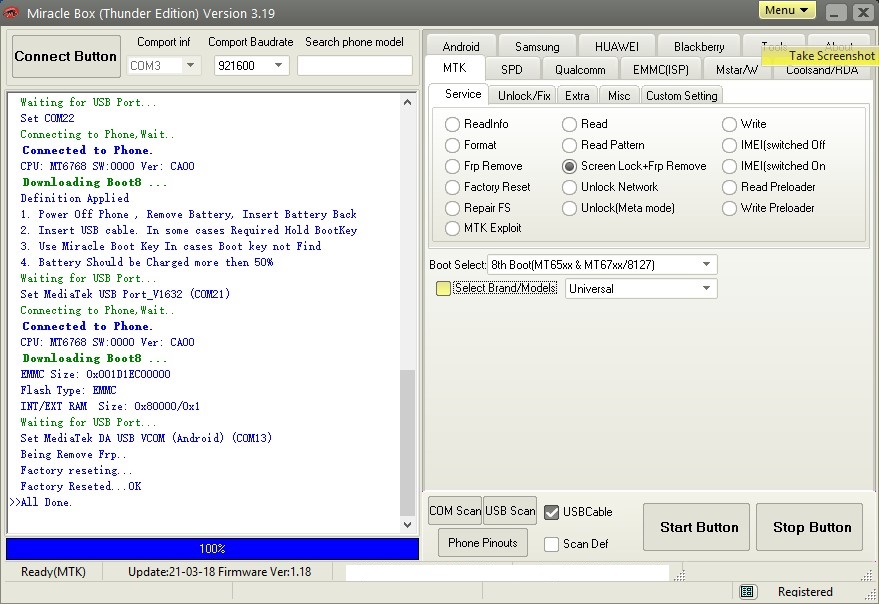The width and height of the screenshot is (879, 604).
Task: Open the Blackberry tab
Action: point(699,46)
